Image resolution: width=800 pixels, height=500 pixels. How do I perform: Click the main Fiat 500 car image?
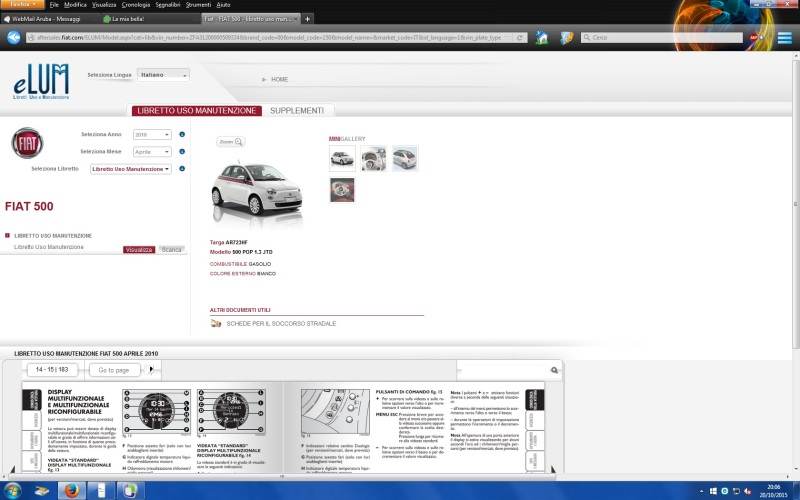(x=257, y=190)
